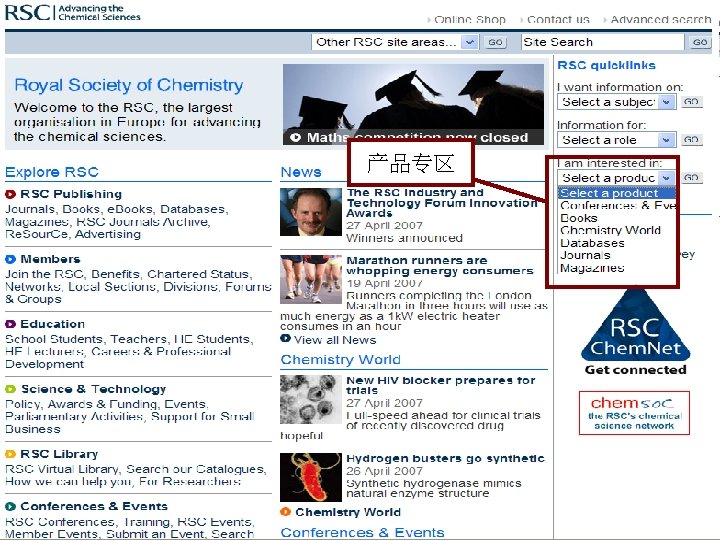
Task: Click the Conferences & Events heading below Chemistry World
Action: 362,532
